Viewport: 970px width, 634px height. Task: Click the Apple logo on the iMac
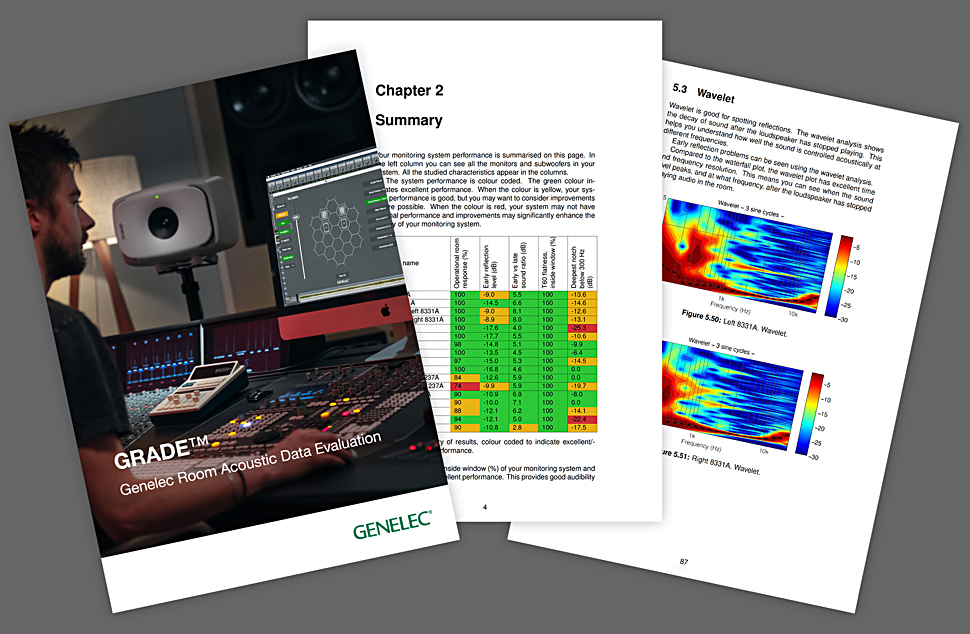pos(385,310)
